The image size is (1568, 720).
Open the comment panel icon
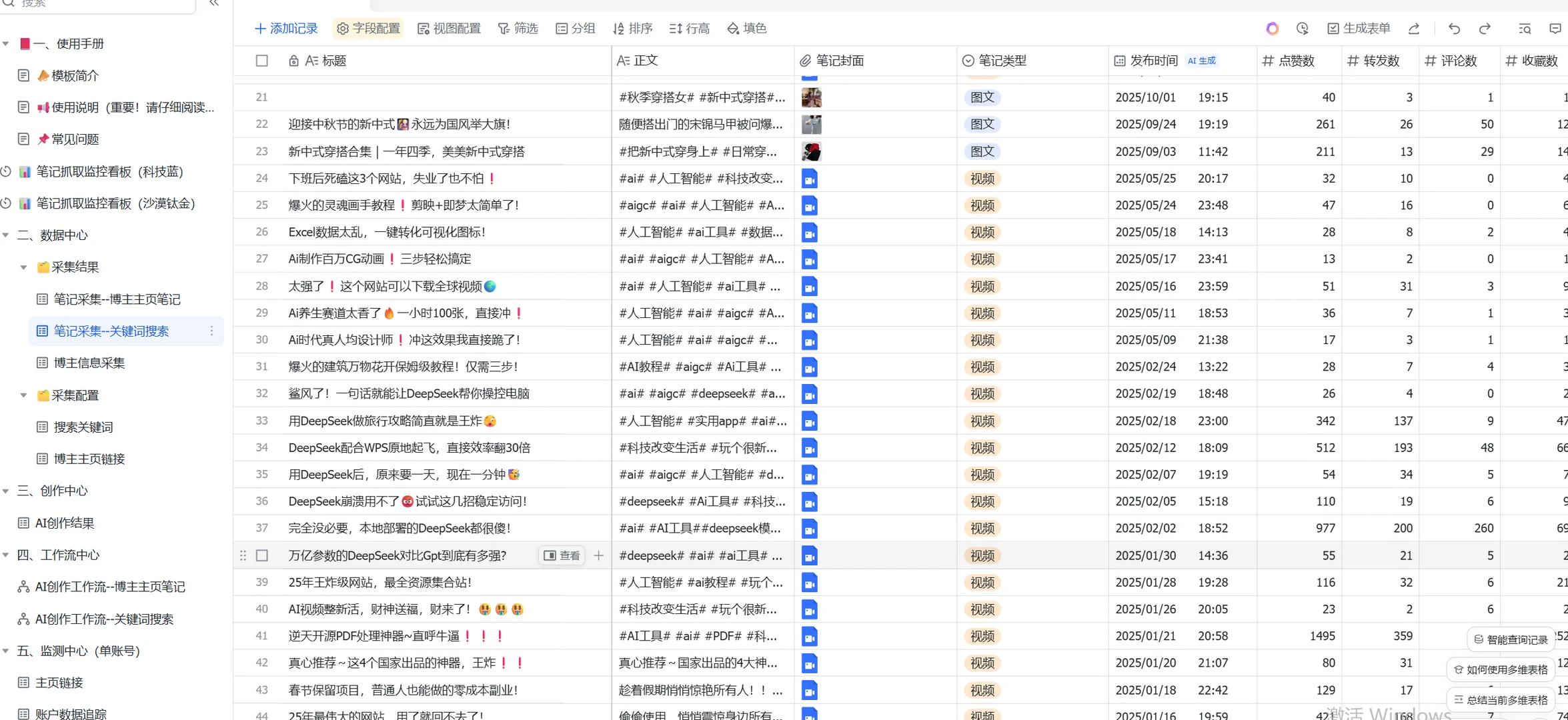(x=1559, y=29)
